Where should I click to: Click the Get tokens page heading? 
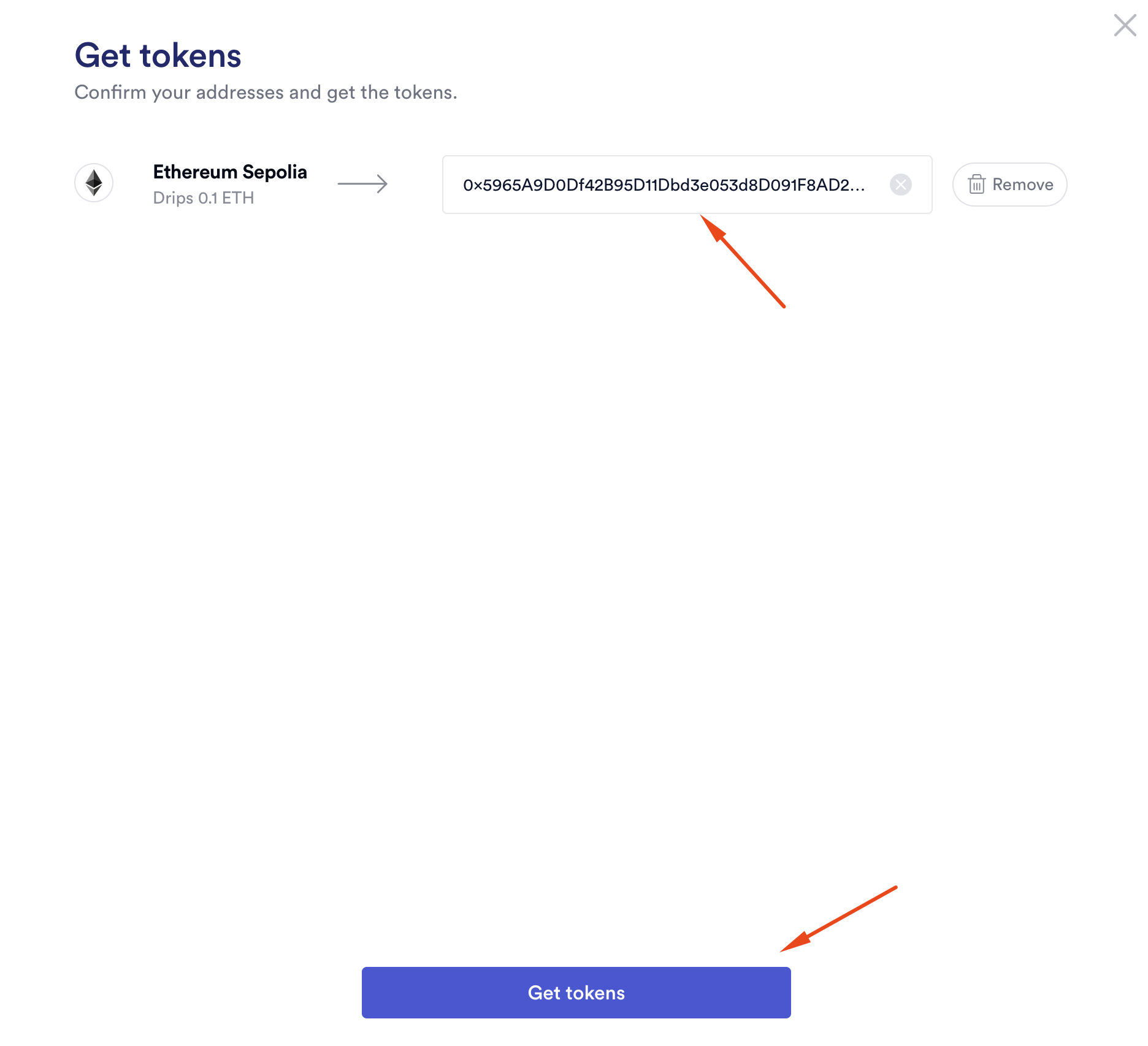(x=158, y=56)
